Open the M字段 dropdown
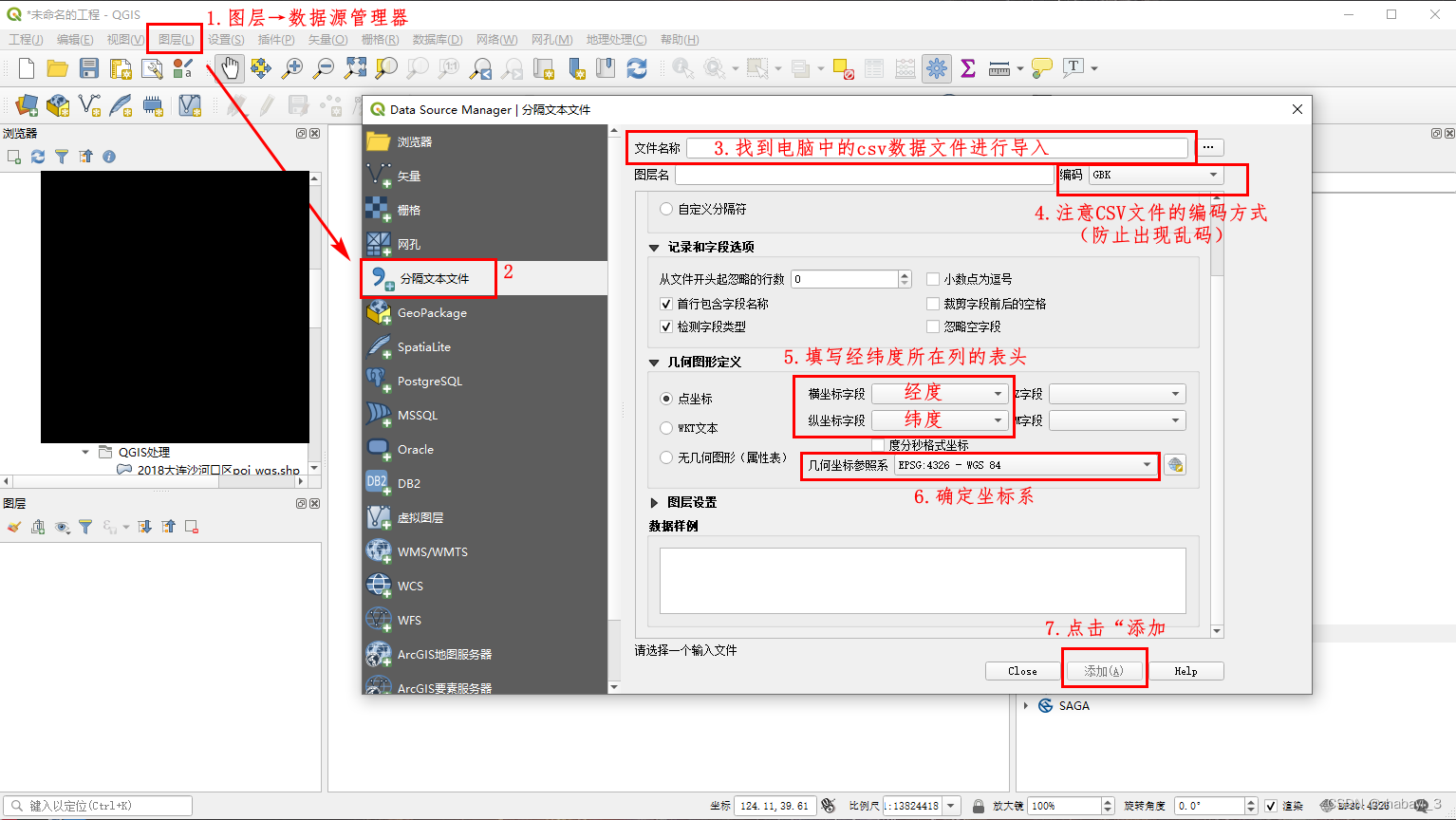 point(1117,419)
